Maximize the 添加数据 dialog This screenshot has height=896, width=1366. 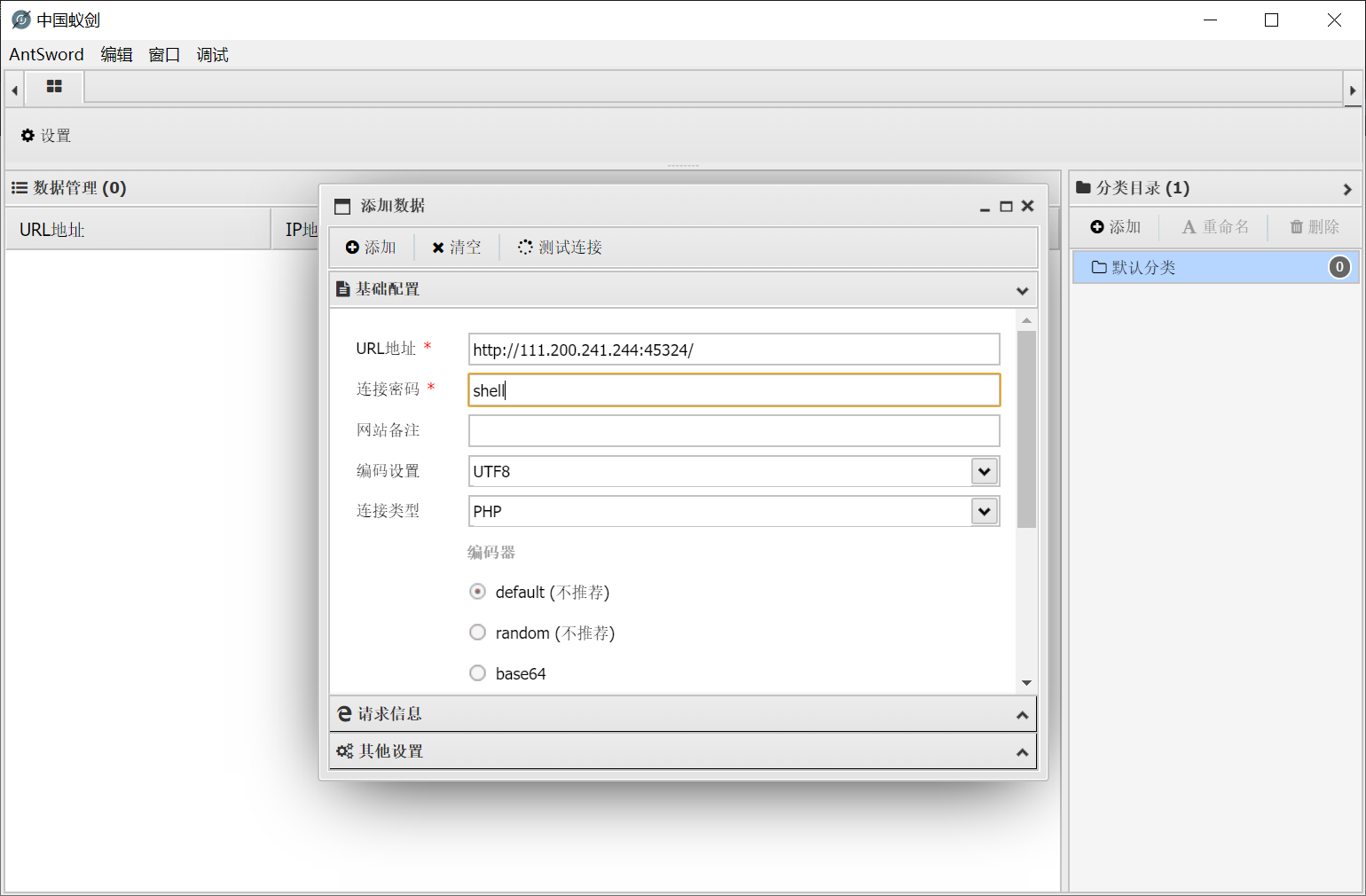tap(1006, 207)
